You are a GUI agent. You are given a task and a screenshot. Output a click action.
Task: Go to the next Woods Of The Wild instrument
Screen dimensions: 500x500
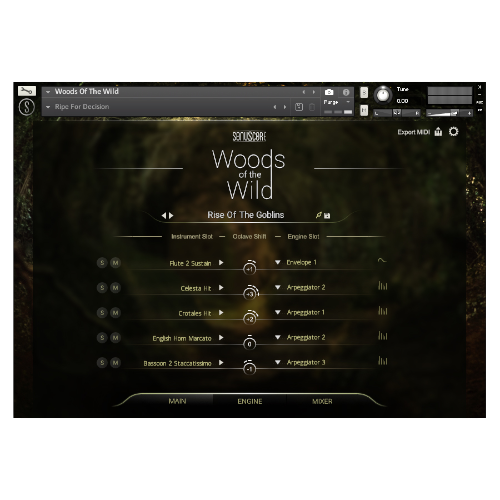pyautogui.click(x=314, y=92)
